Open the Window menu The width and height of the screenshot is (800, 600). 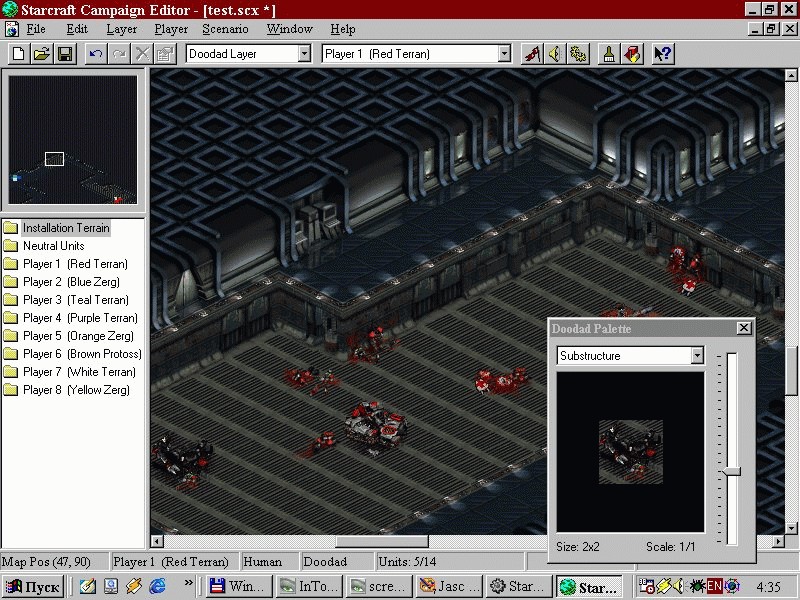tap(289, 29)
